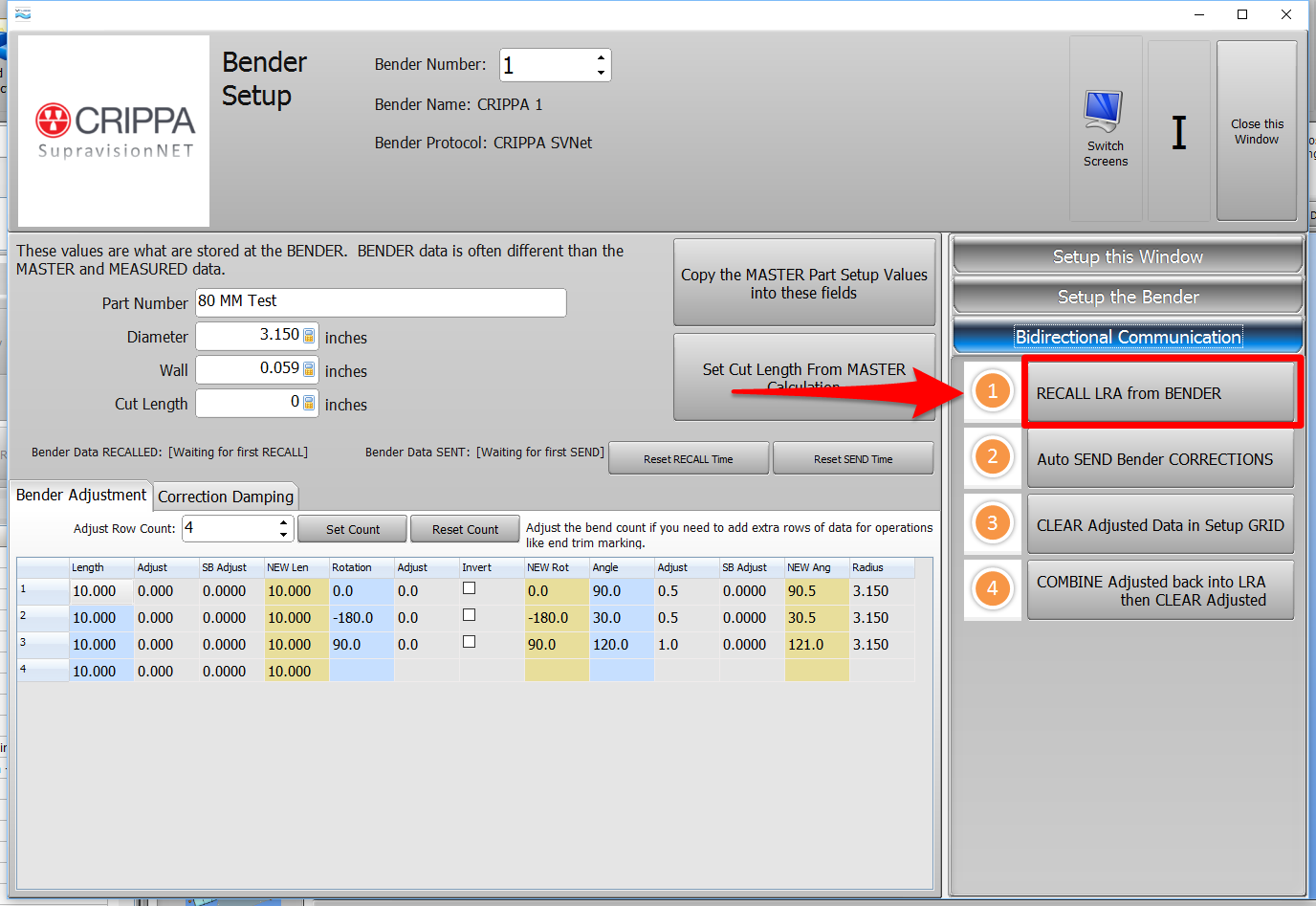
Task: Decrease Adjust Row Count with down arrow
Action: 283,535
